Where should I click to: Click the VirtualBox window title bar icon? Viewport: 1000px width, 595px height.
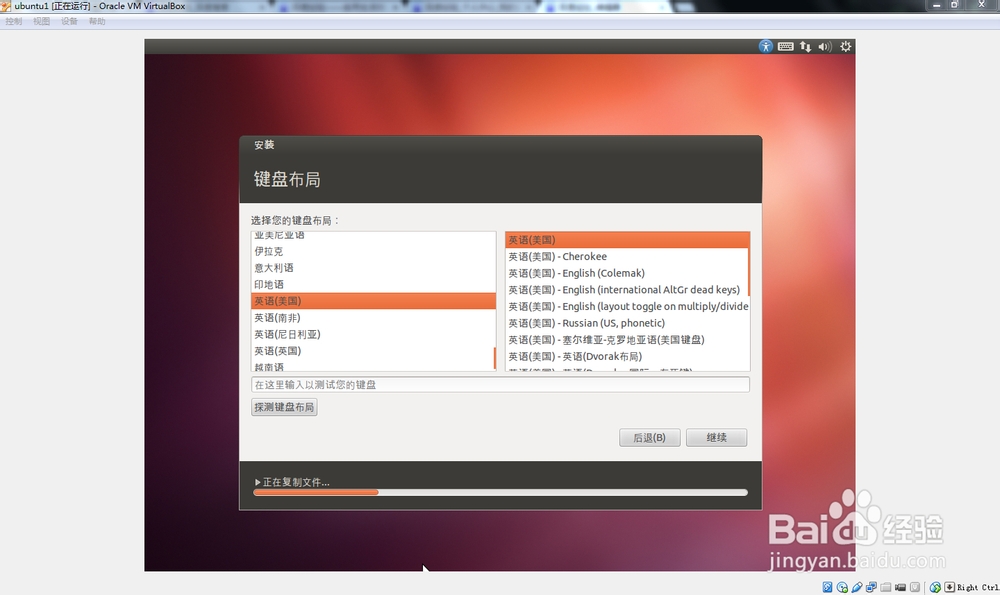click(x=6, y=6)
